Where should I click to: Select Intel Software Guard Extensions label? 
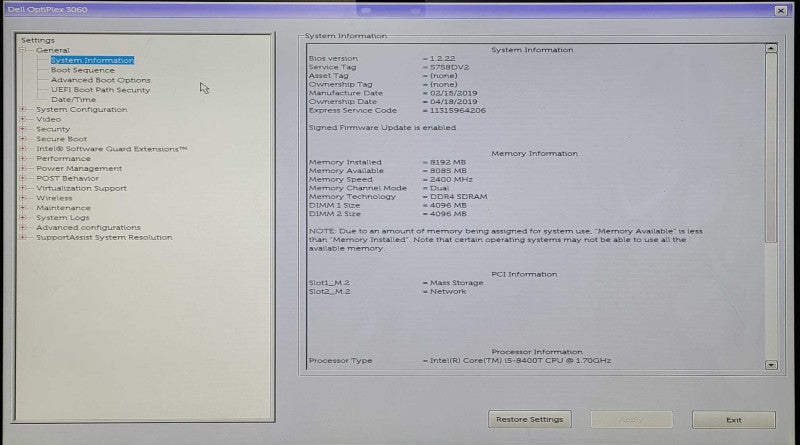(x=112, y=149)
